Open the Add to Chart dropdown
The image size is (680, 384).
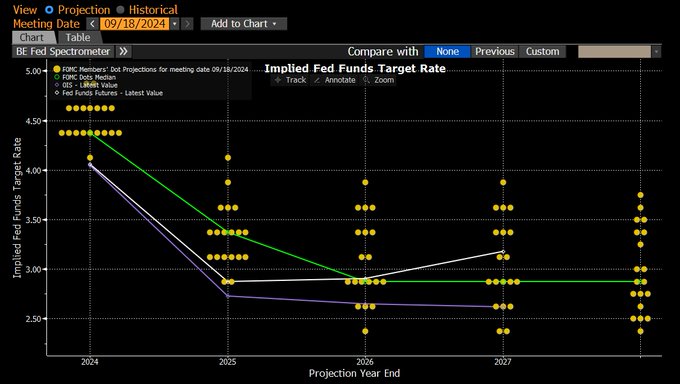(244, 24)
